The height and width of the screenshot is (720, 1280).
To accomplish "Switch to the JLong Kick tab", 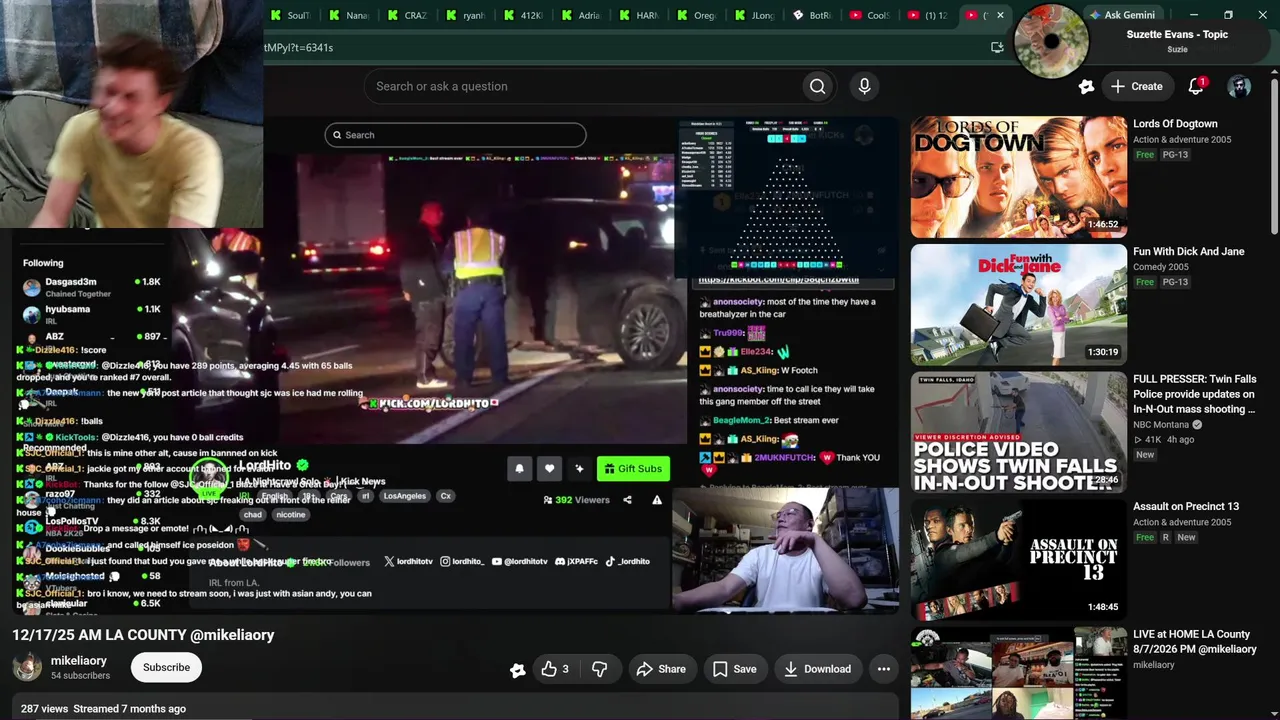I will (x=755, y=15).
